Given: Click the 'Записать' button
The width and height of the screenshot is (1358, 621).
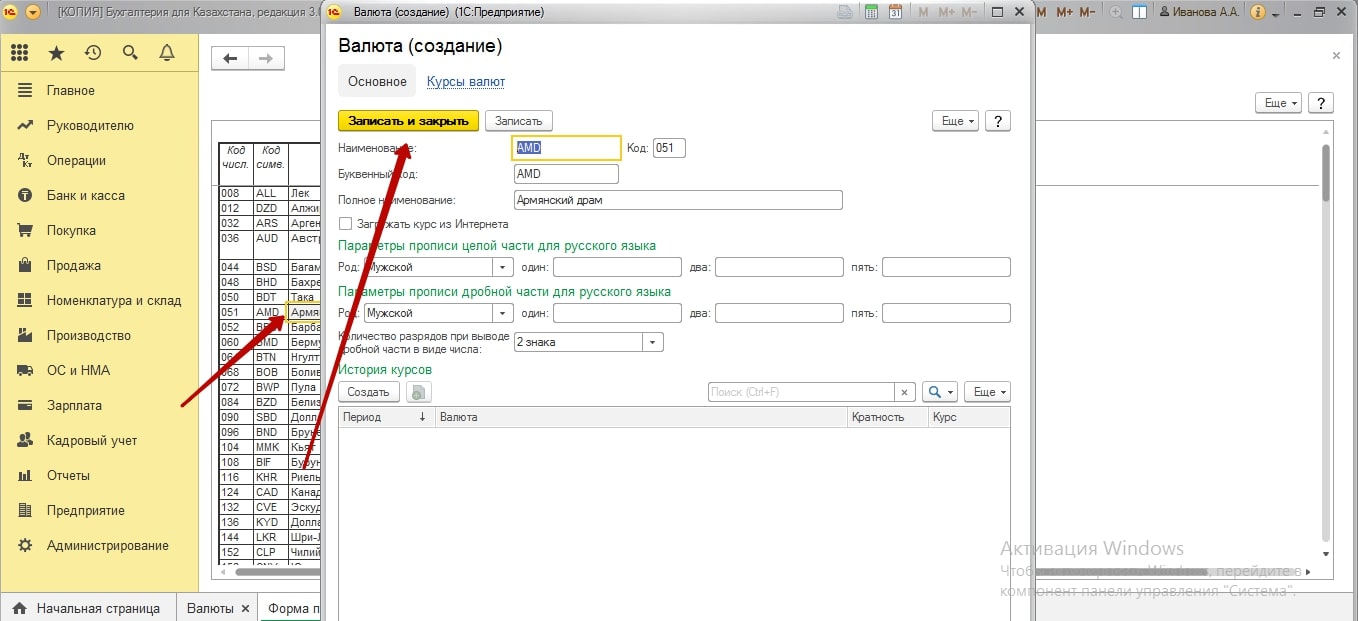Looking at the screenshot, I should coord(518,121).
